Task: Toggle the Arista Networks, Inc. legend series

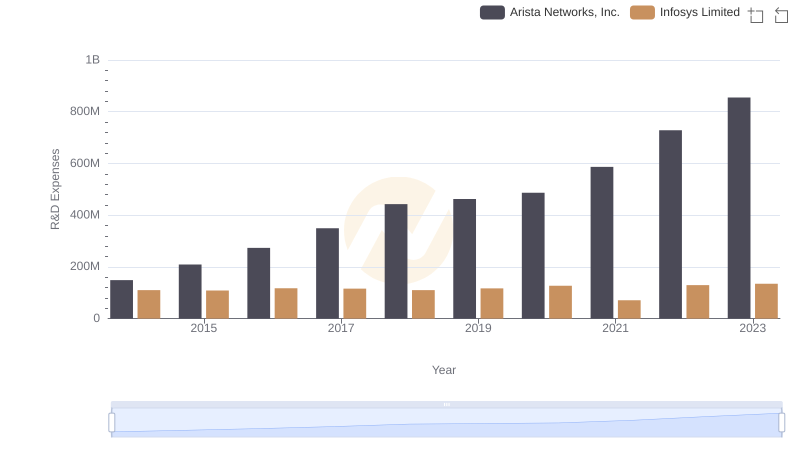Action: click(549, 12)
